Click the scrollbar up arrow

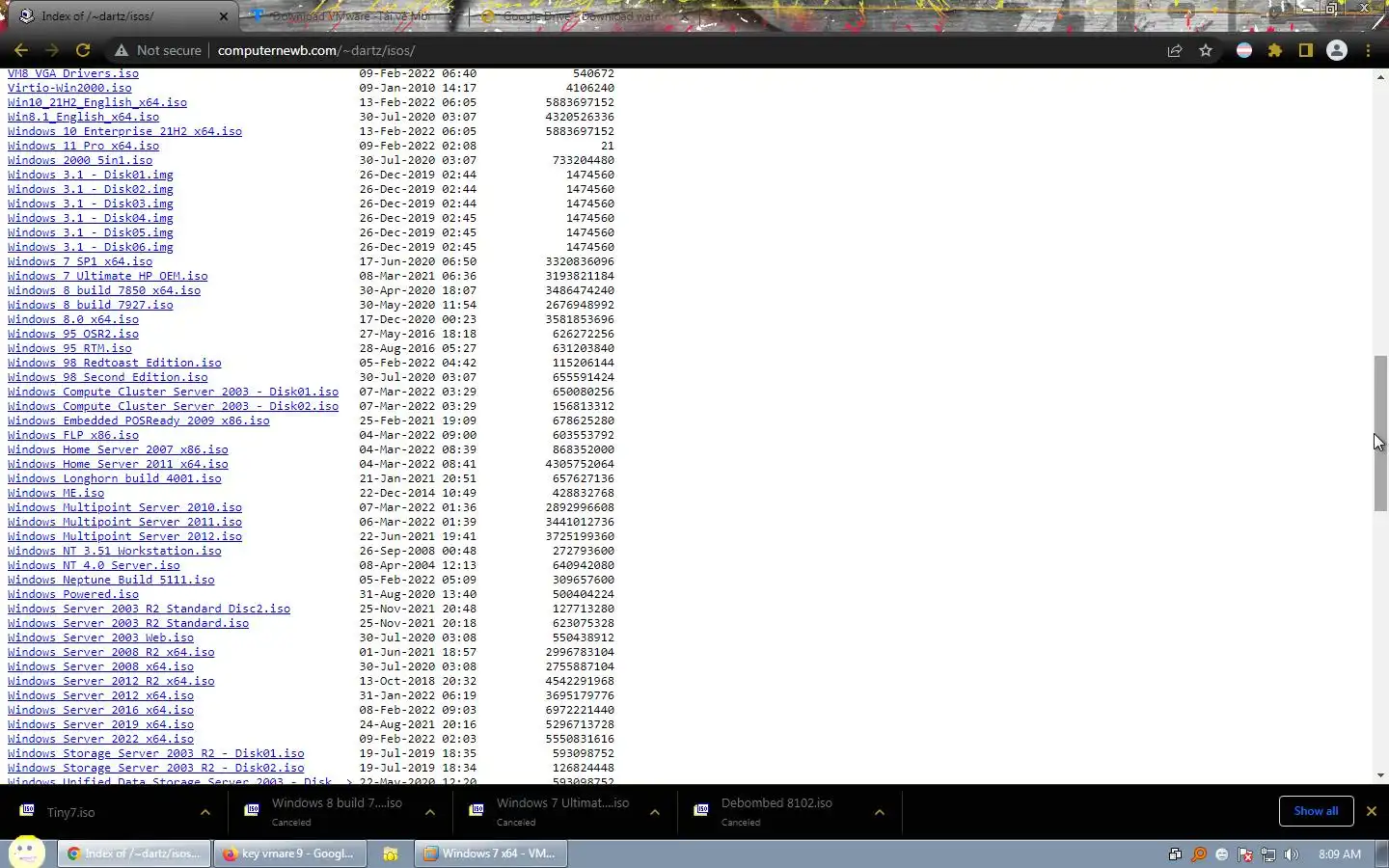point(1380,76)
